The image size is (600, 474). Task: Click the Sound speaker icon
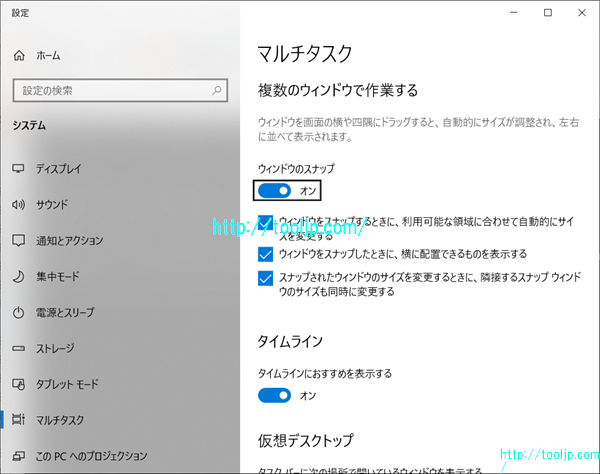(18, 205)
